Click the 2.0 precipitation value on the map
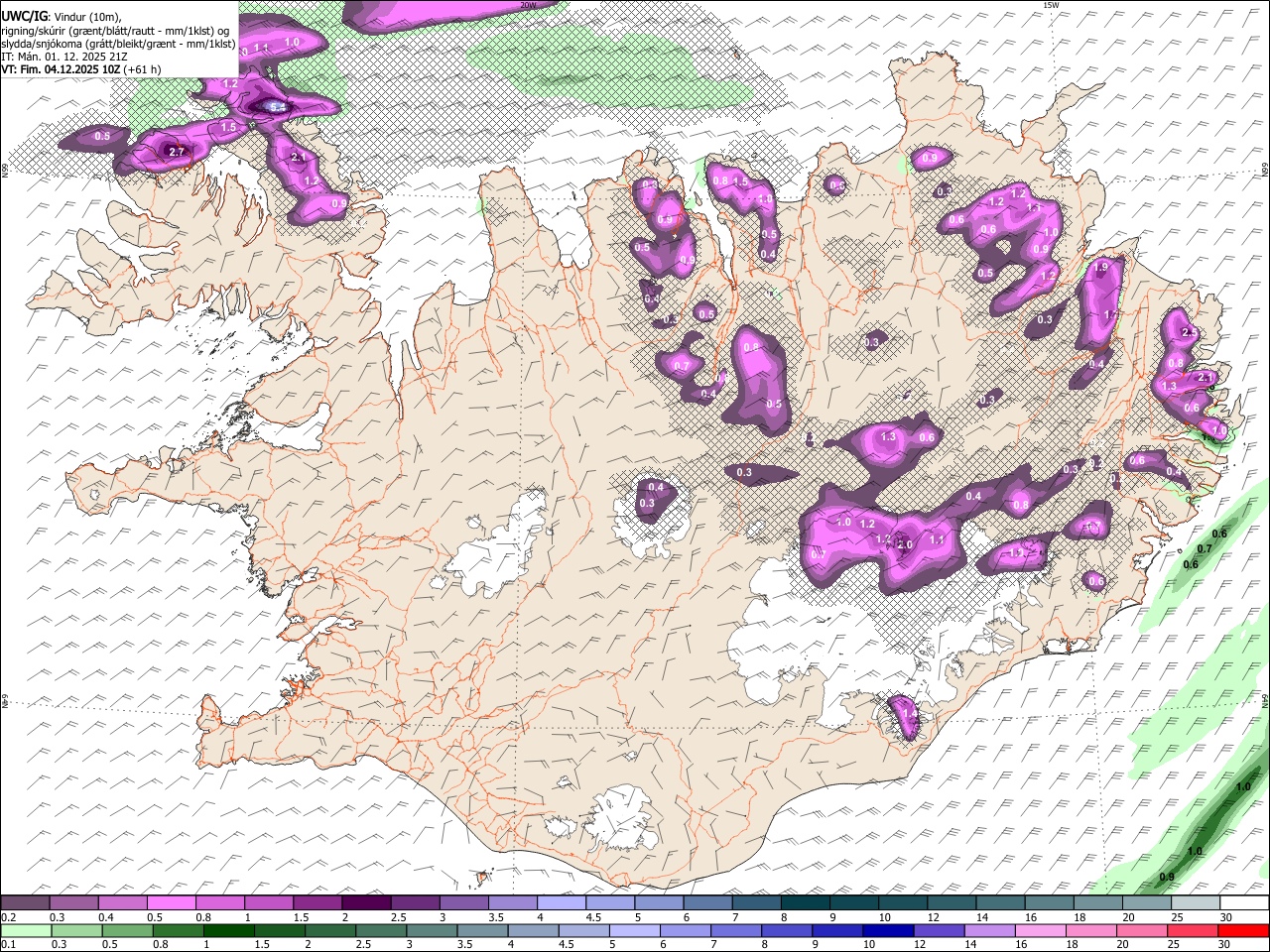The height and width of the screenshot is (952, 1270). point(904,544)
